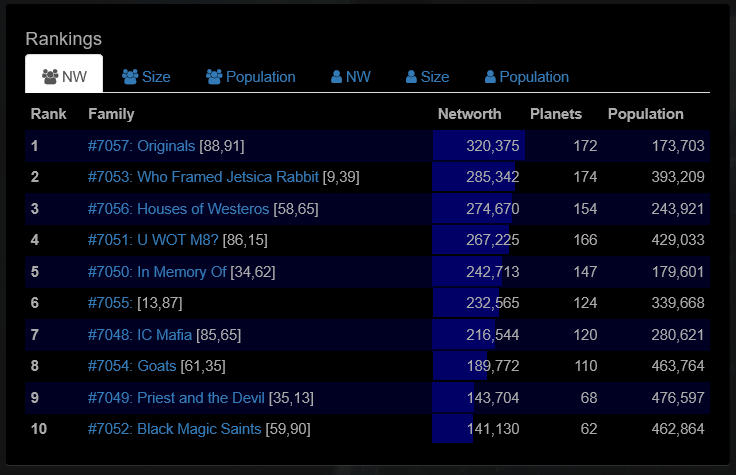Click the Population column header

click(645, 114)
